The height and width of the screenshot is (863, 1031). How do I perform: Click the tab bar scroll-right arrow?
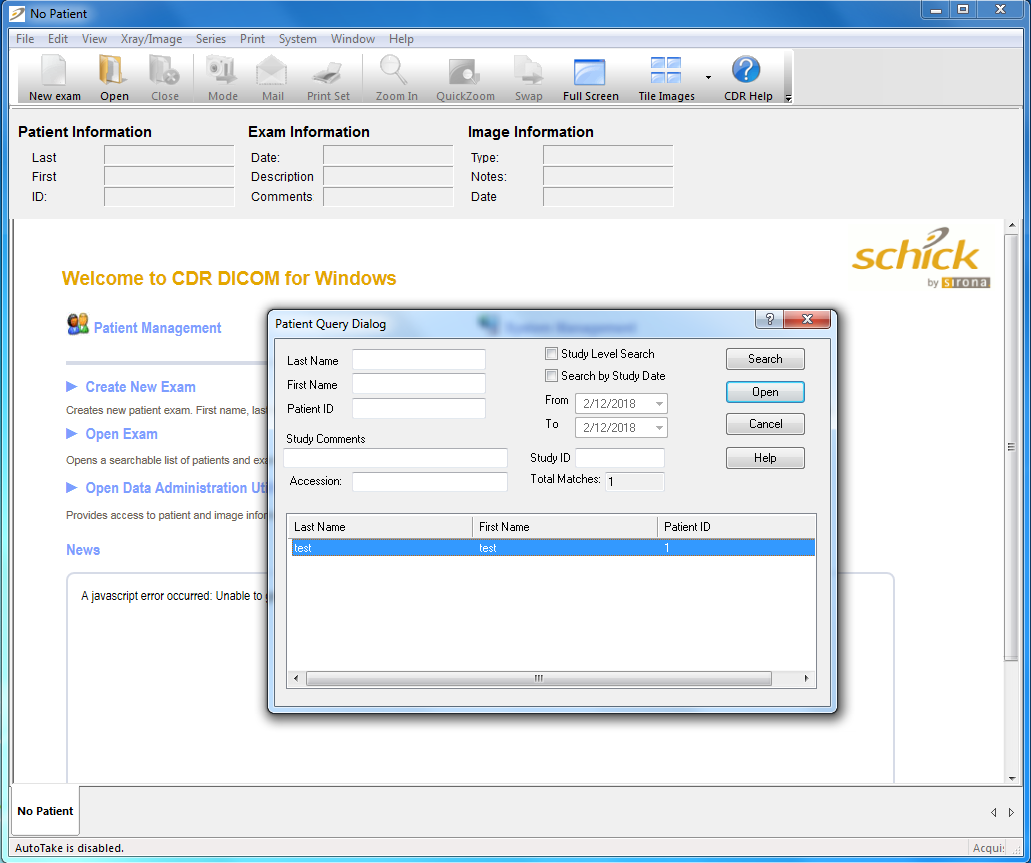point(1011,812)
